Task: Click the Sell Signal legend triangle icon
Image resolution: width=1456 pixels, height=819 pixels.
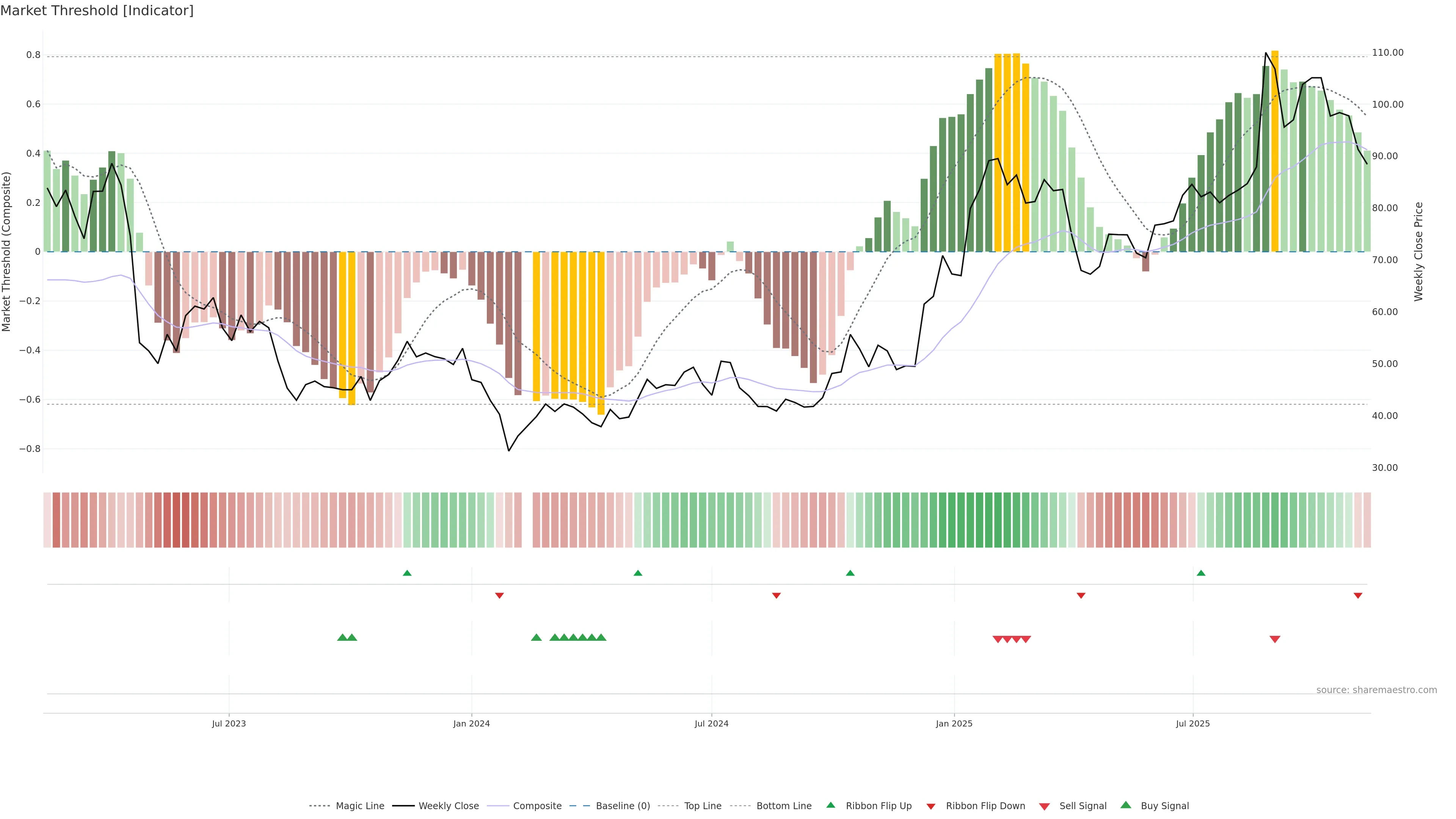Action: (1045, 806)
